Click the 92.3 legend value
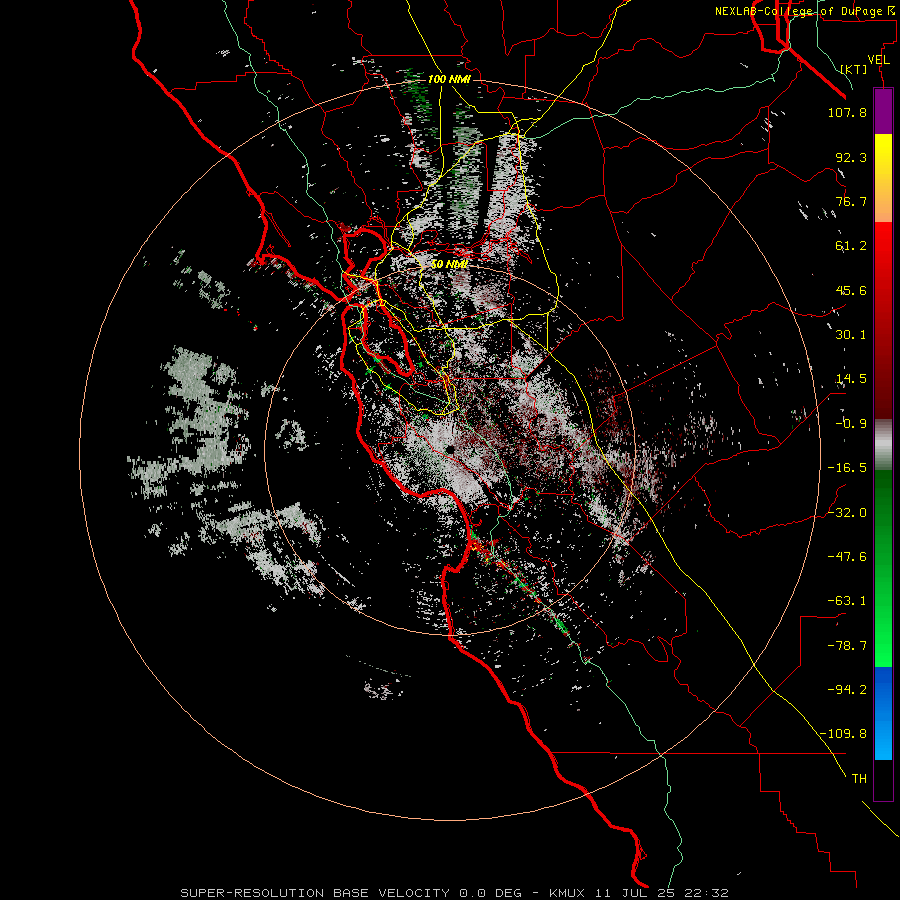Screen dimensions: 900x900 coord(851,157)
